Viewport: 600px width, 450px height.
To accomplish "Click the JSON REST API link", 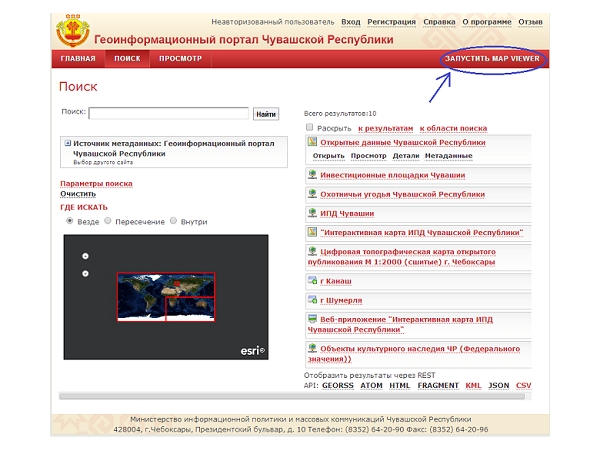I will (499, 385).
